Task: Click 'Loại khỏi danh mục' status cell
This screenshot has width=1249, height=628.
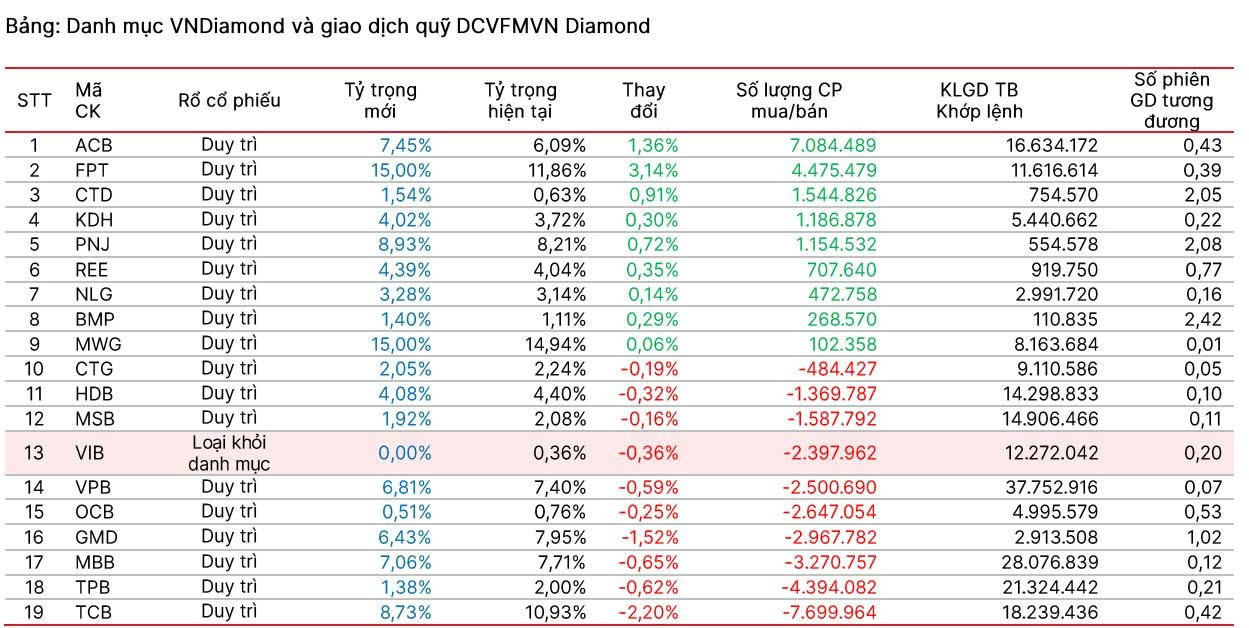Action: click(229, 453)
